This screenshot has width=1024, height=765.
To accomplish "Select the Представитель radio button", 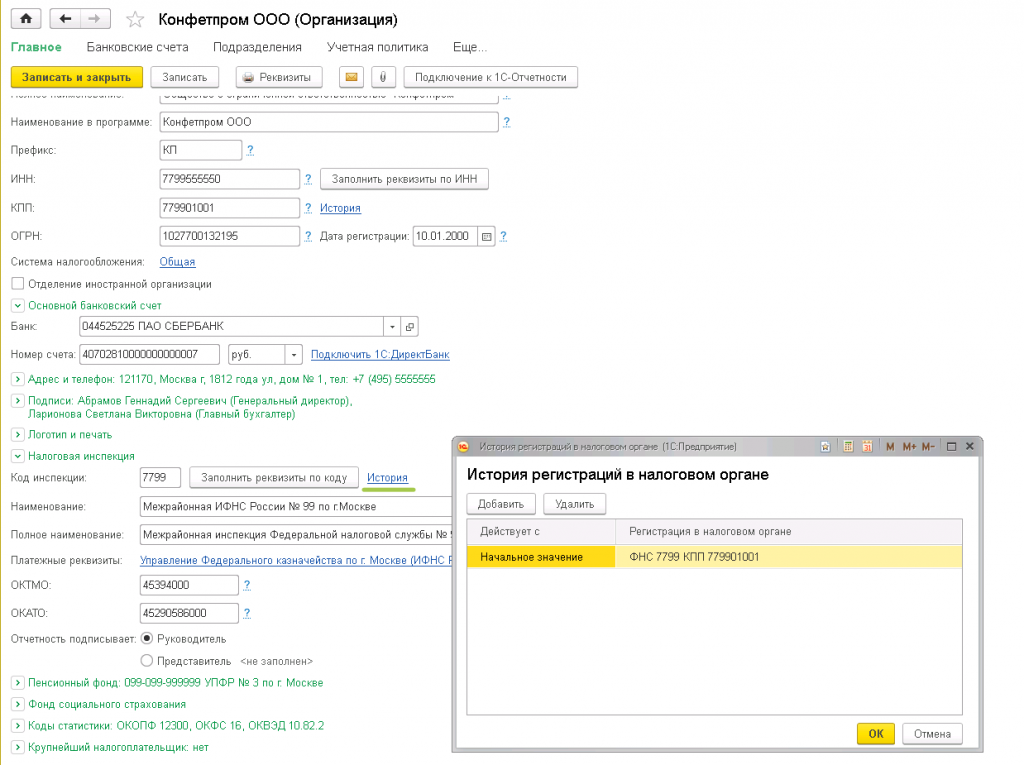I will coord(147,661).
